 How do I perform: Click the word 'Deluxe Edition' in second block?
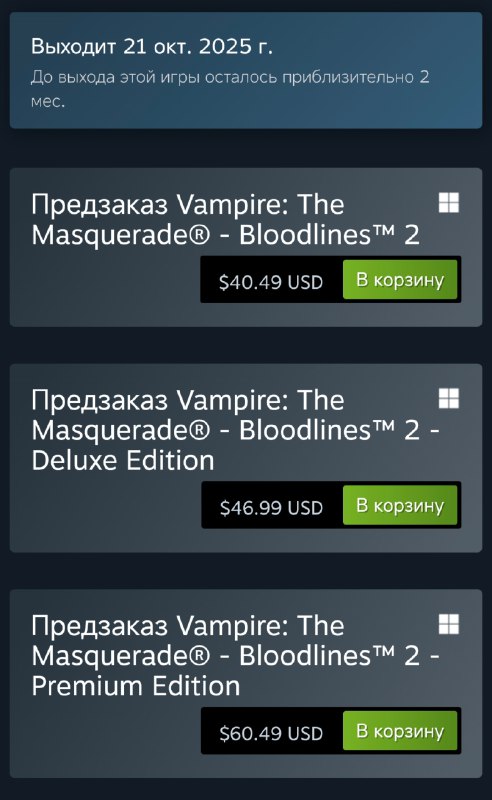pyautogui.click(x=122, y=461)
